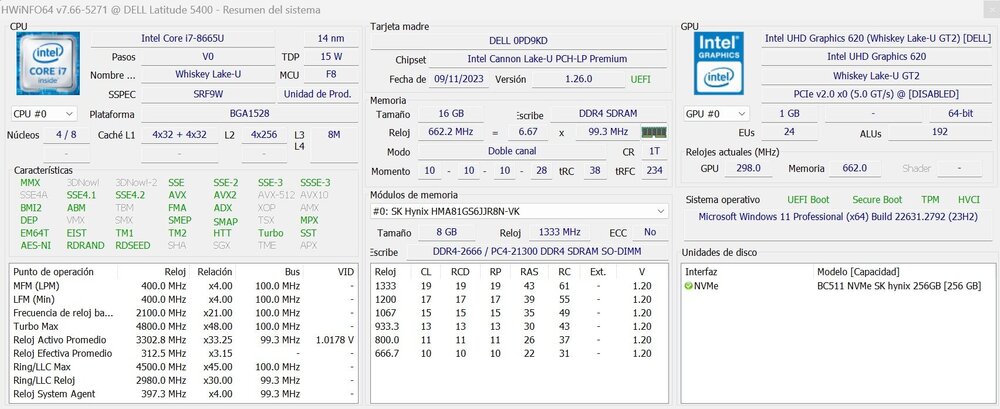Screen dimensions: 1000x409
Task: Click the green memory module icon
Action: pyautogui.click(x=654, y=133)
